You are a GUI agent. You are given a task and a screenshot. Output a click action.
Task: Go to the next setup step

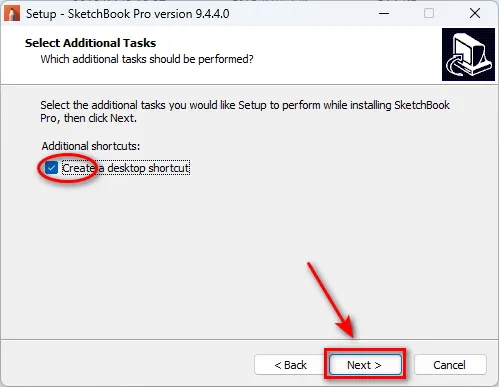365,365
